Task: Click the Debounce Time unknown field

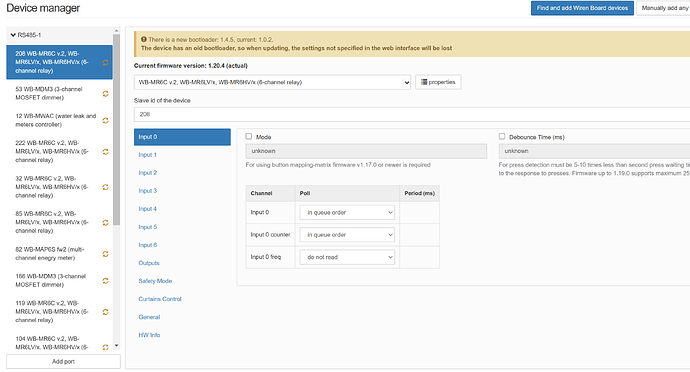Action: pos(595,151)
